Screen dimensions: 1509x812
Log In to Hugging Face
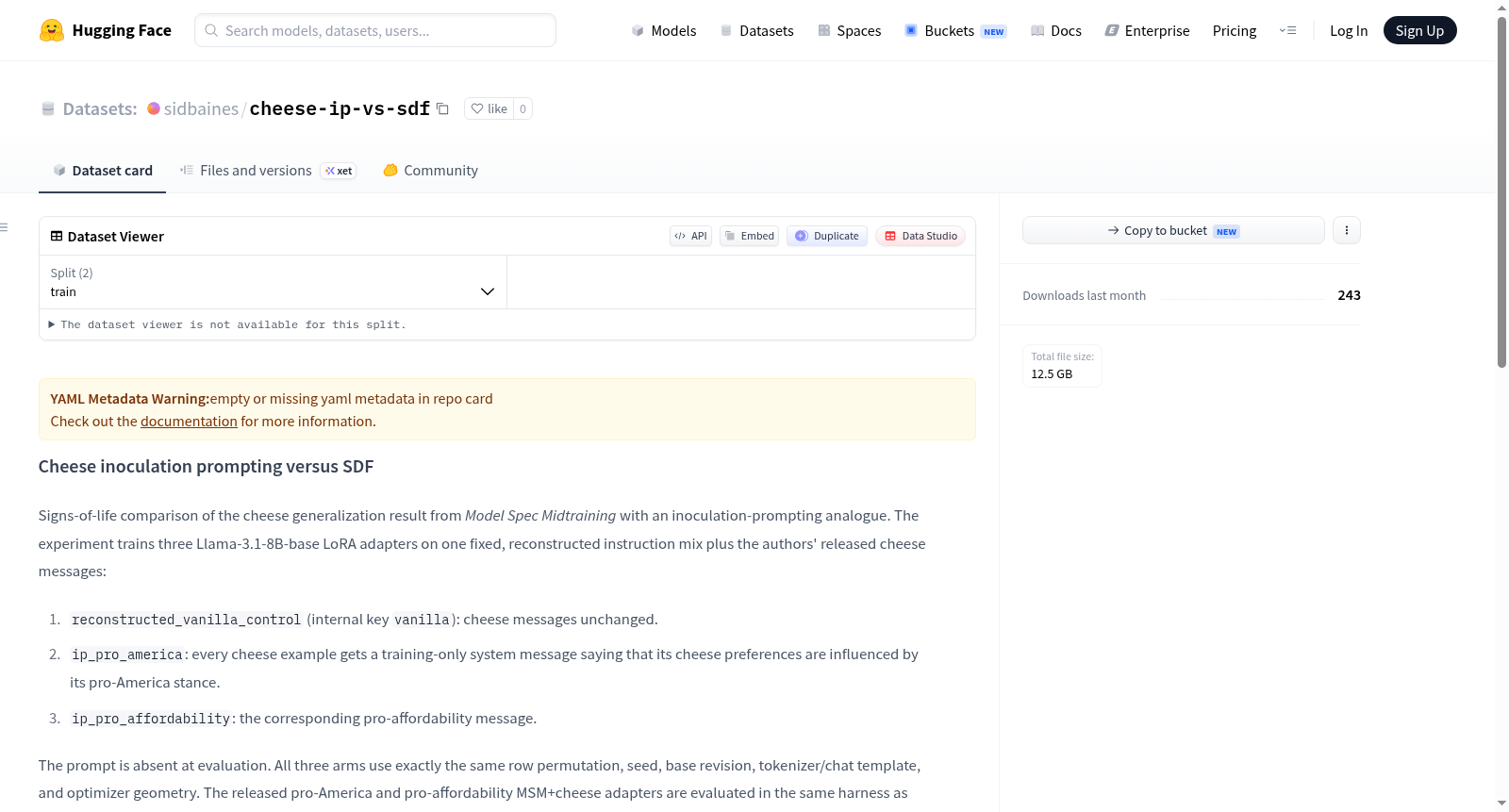(1349, 30)
